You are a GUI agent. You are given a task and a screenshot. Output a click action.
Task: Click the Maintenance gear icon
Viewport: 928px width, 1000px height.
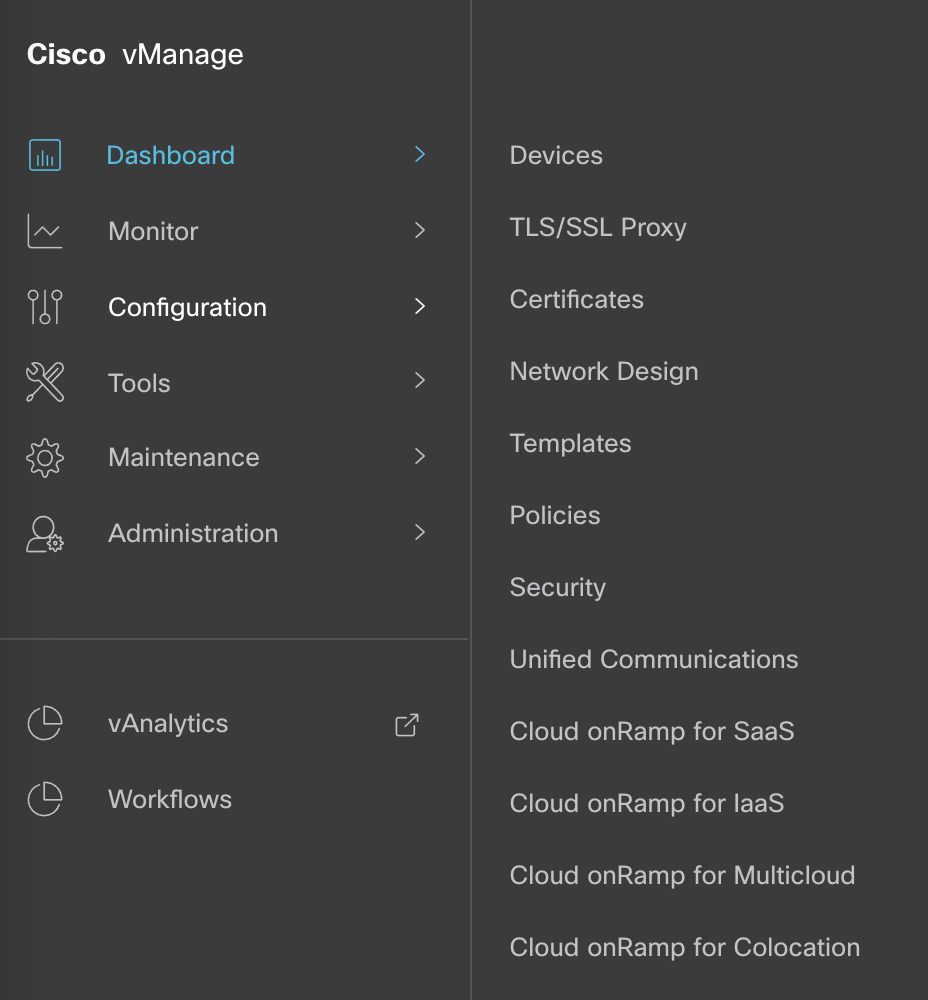click(x=45, y=458)
